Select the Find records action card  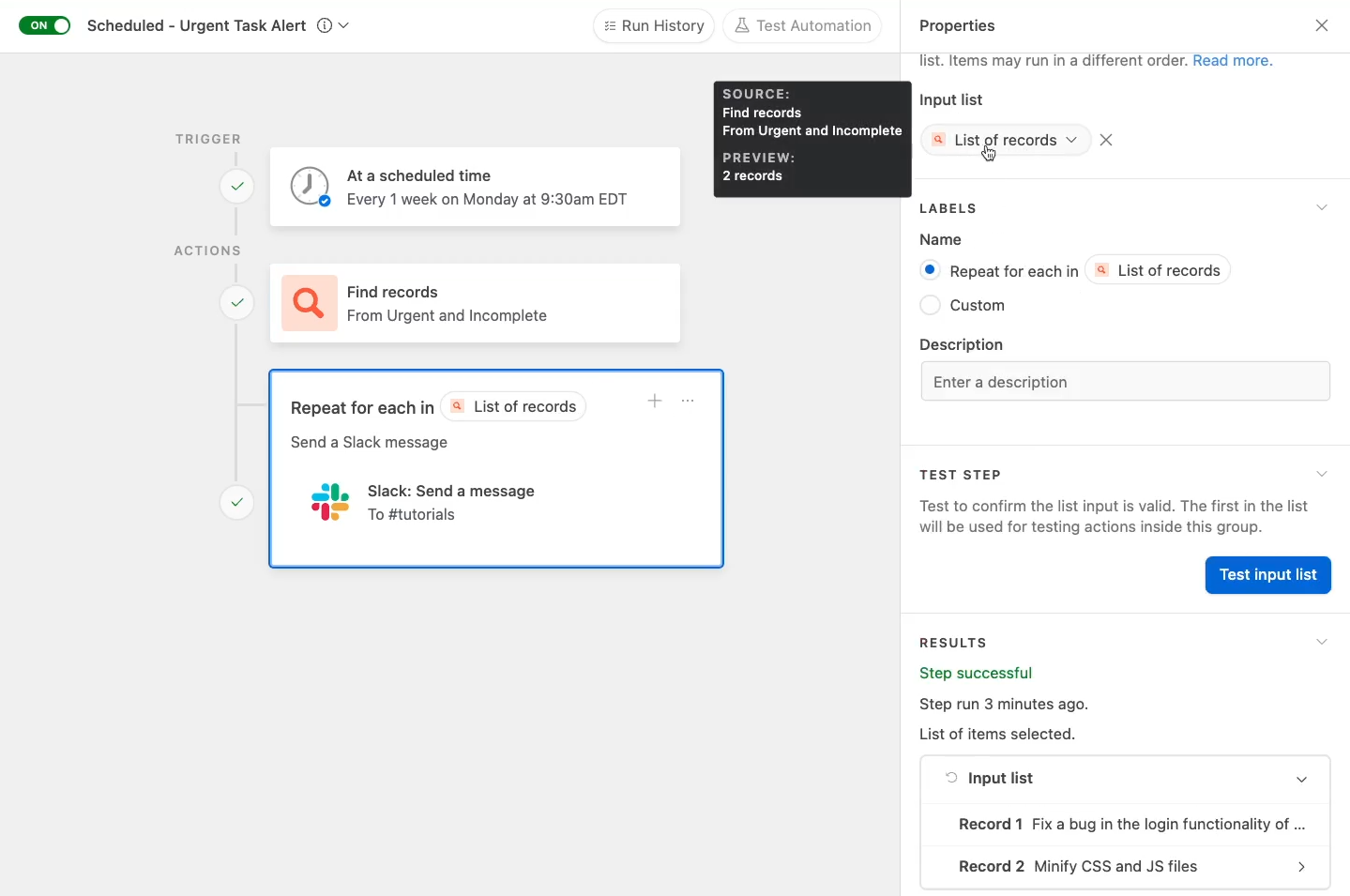475,303
